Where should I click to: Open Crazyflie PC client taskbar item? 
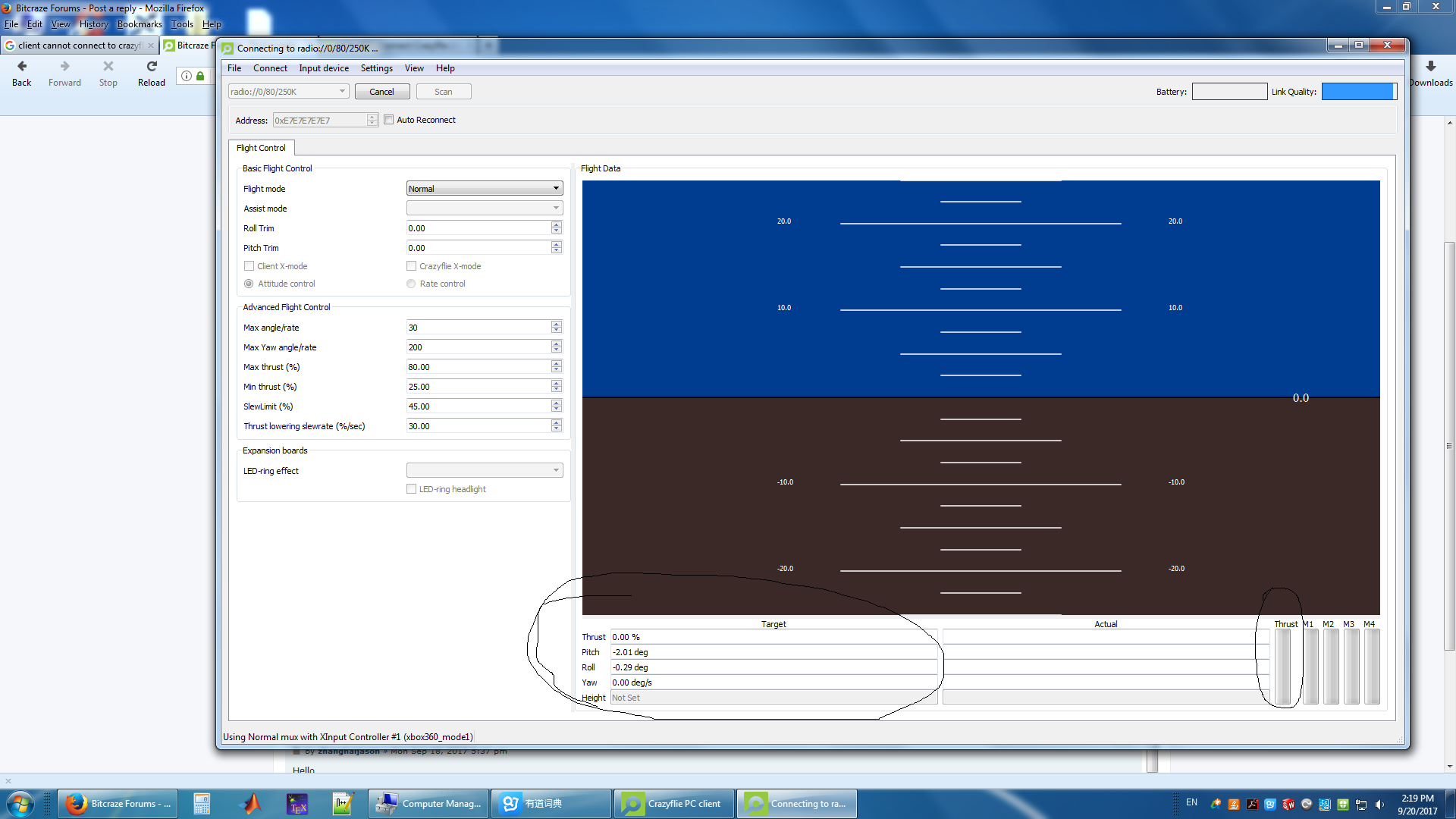(x=673, y=803)
